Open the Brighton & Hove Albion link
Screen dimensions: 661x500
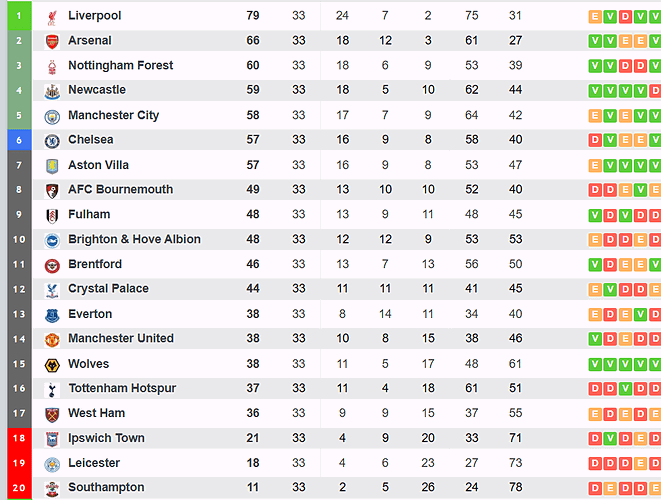click(x=134, y=239)
